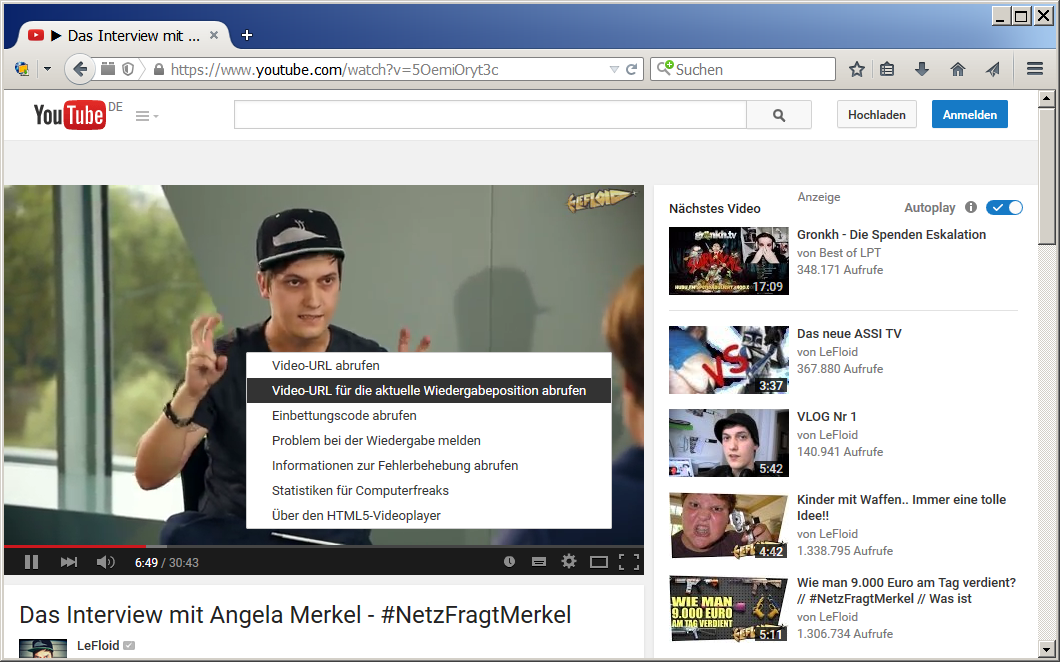Screen dimensions: 1060x662
Task: Go back with browser back arrow
Action: point(80,69)
